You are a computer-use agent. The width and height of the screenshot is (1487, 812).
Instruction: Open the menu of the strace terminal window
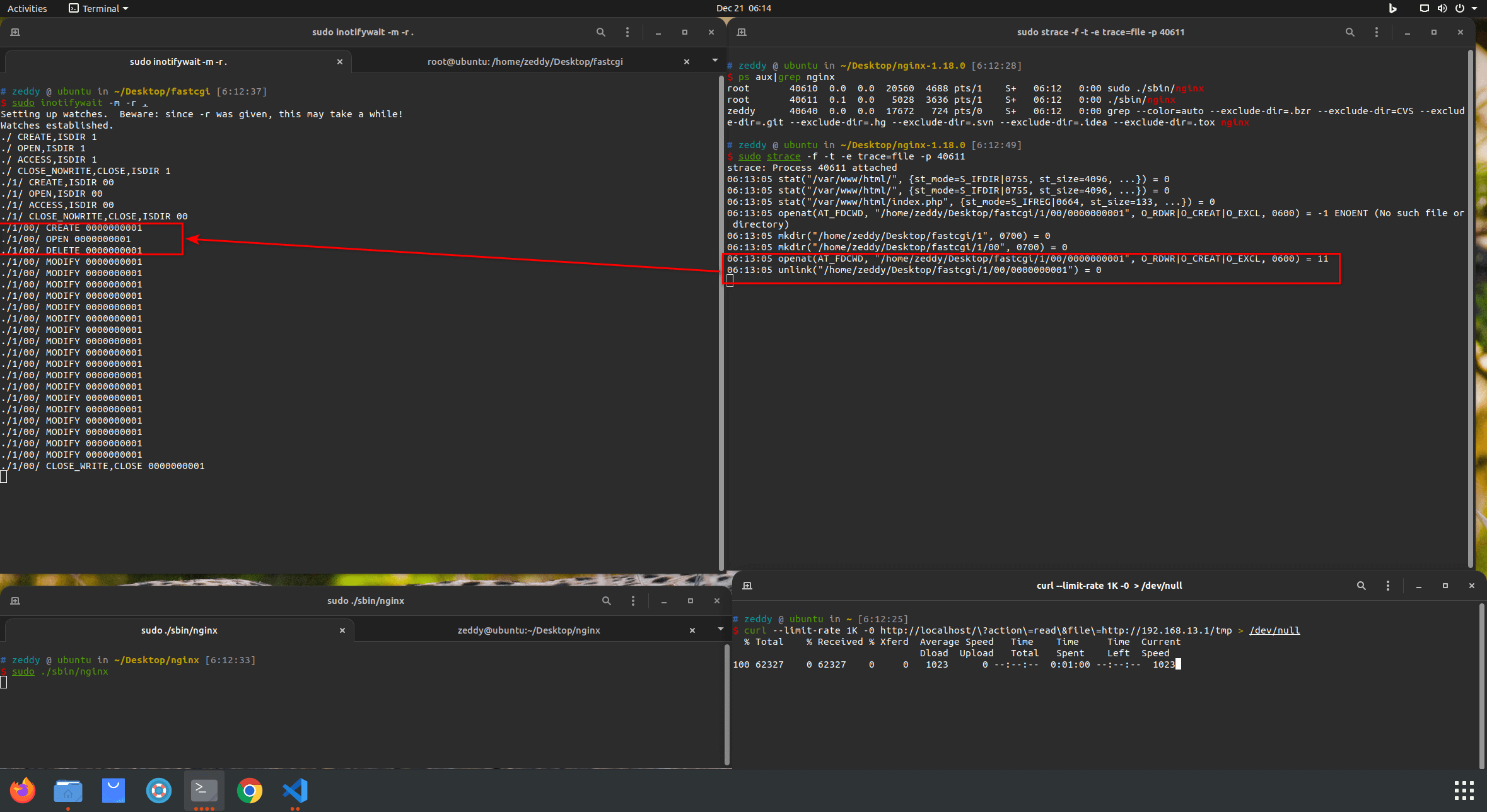coord(1376,32)
